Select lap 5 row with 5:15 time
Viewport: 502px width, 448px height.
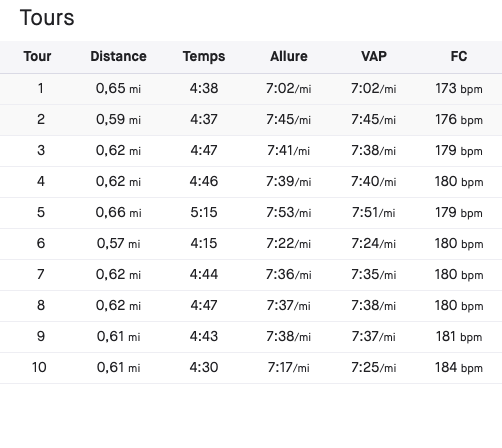coord(251,213)
